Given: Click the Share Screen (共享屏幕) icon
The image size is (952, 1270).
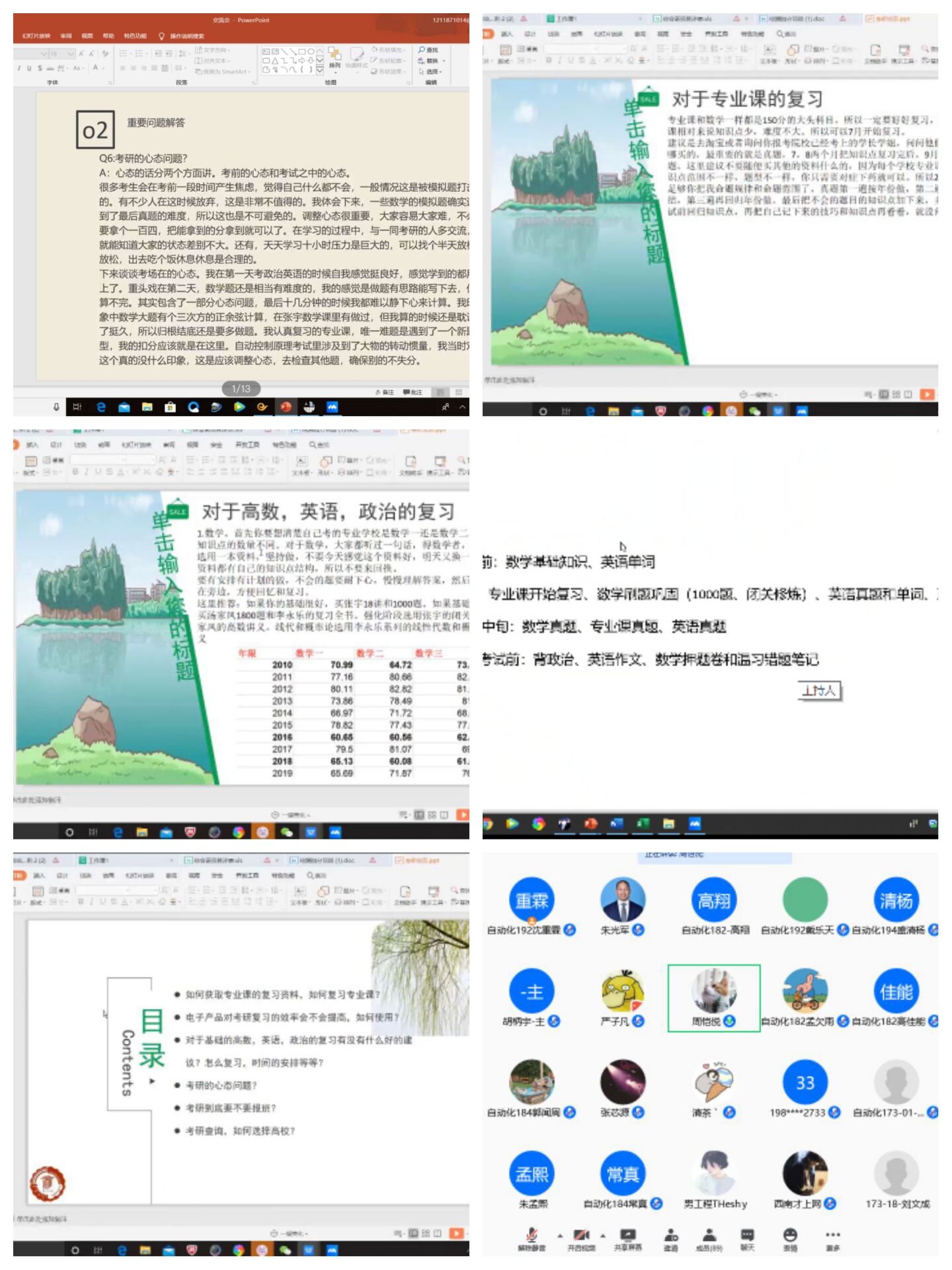Looking at the screenshot, I should pos(627,1236).
